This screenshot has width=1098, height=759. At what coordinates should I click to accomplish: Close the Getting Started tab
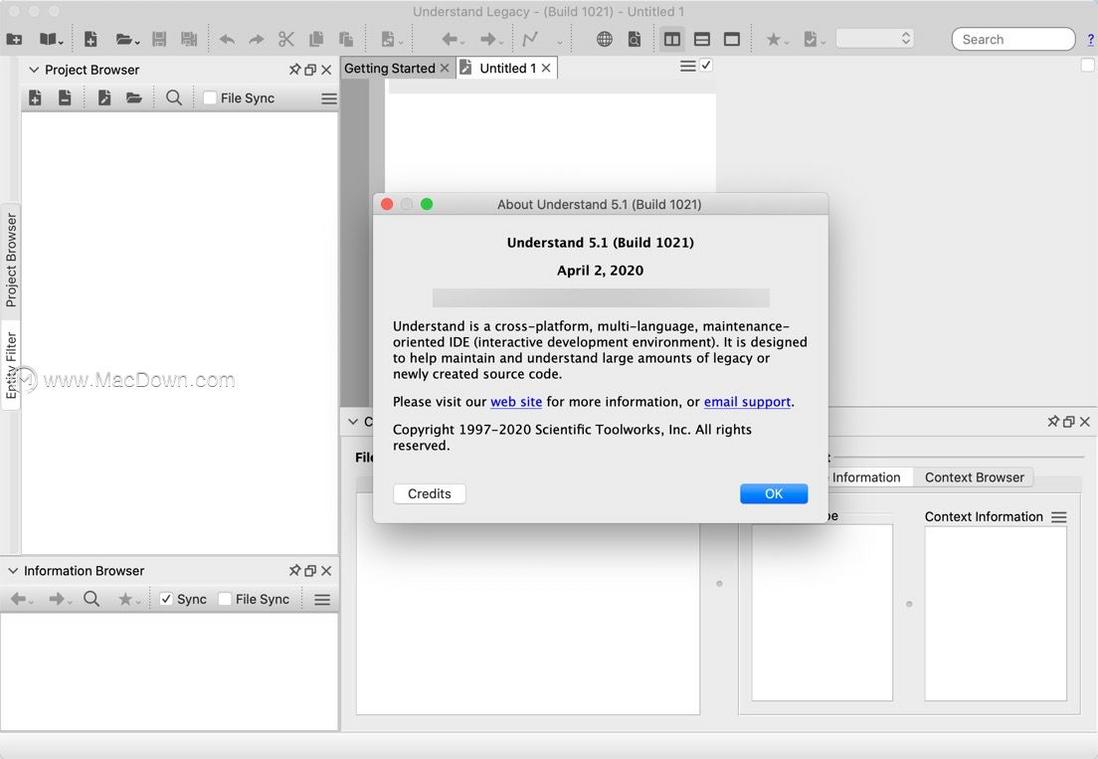coord(444,68)
